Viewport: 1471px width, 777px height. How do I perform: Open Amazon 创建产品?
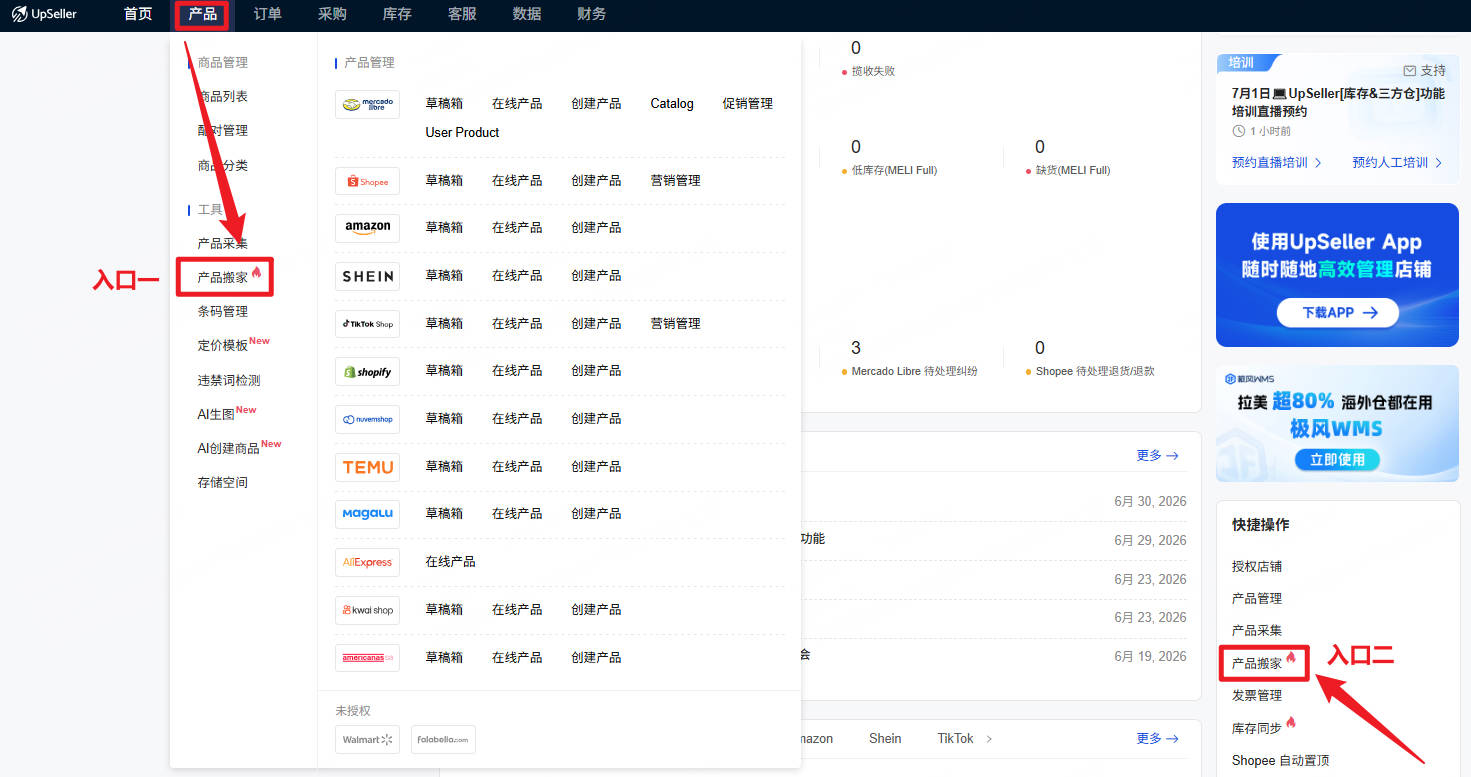click(x=596, y=227)
